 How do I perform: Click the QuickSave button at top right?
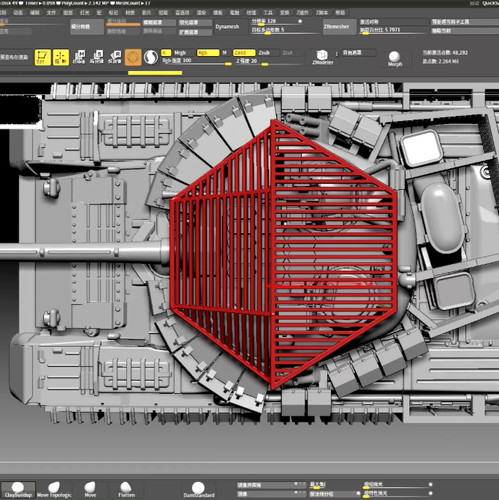(491, 3)
